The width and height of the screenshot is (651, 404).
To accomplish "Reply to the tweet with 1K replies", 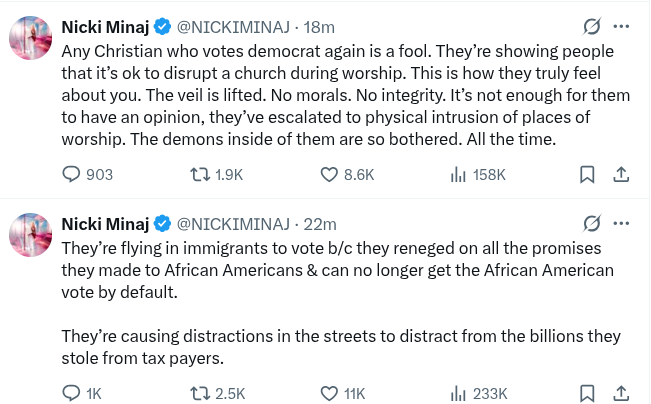I will pyautogui.click(x=72, y=393).
